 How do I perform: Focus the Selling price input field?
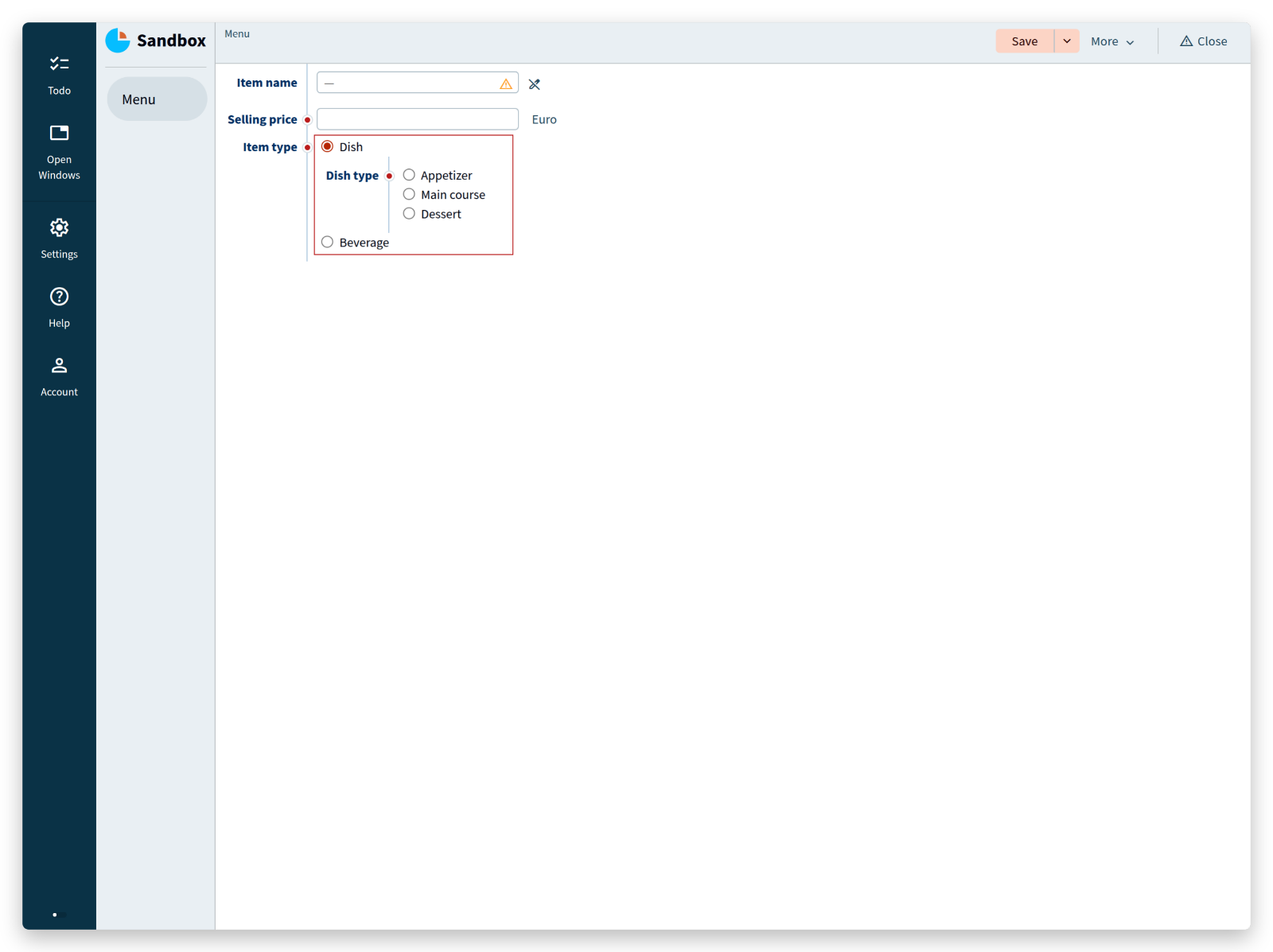(418, 119)
